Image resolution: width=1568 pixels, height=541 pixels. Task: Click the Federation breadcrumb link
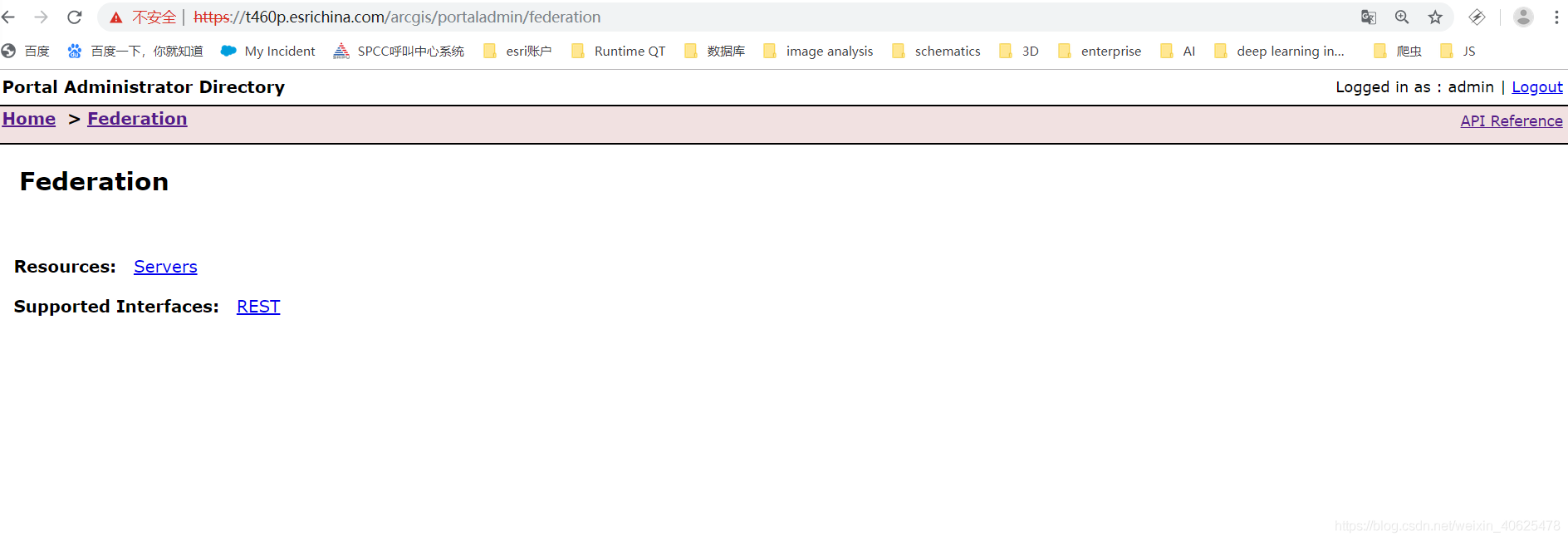point(137,119)
